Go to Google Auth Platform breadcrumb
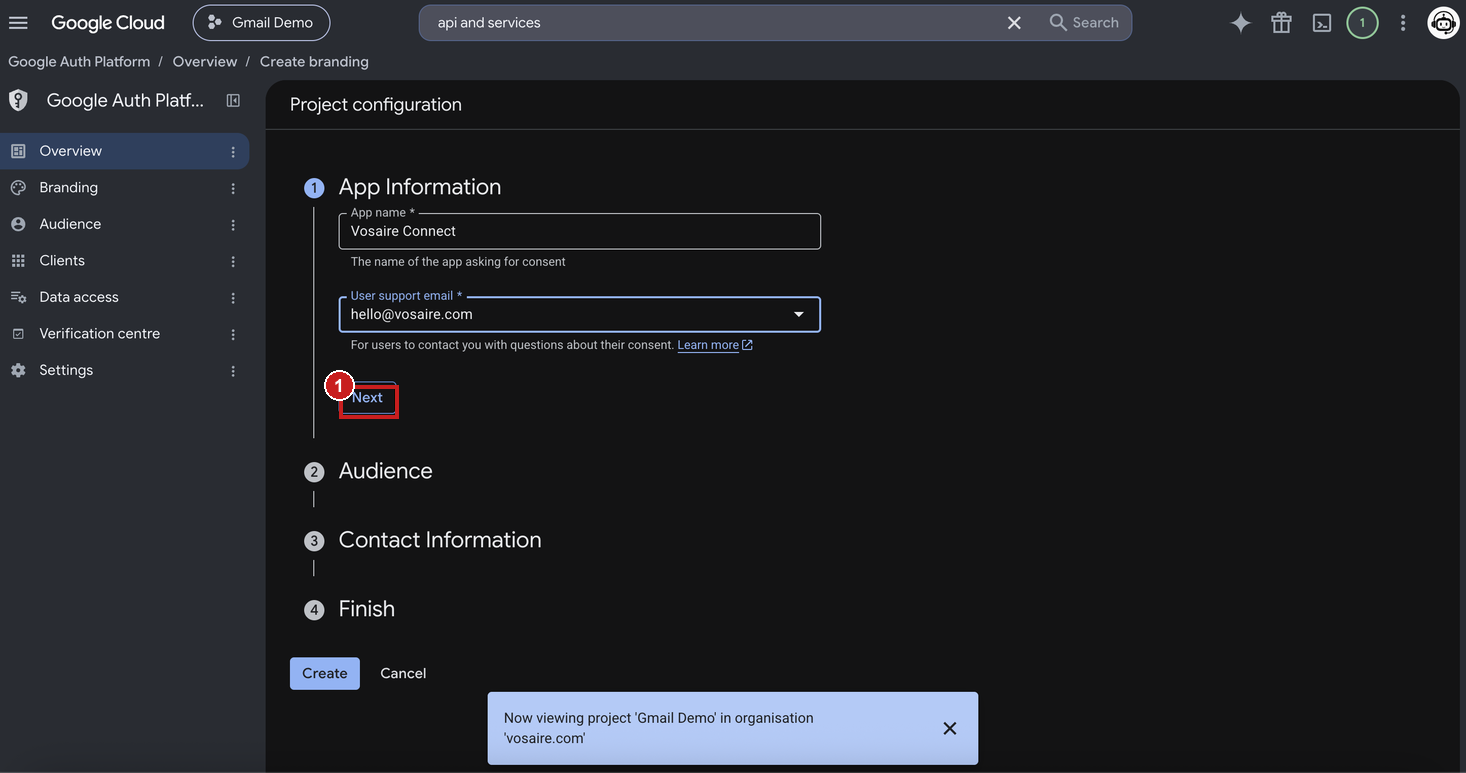The image size is (1466, 773). (x=79, y=61)
